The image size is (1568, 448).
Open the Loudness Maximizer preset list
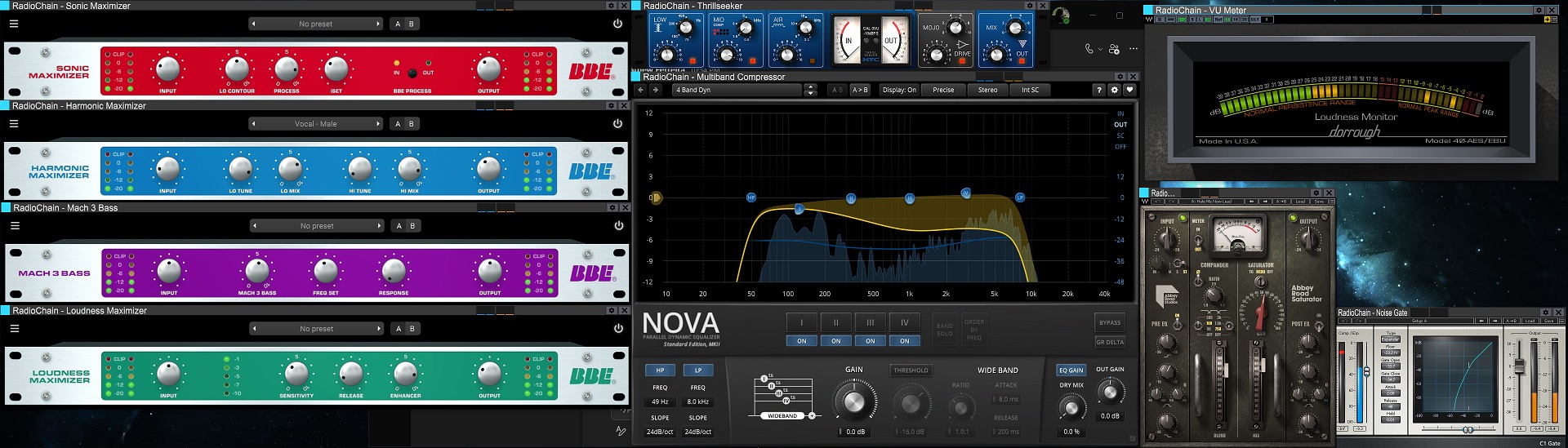pos(315,329)
